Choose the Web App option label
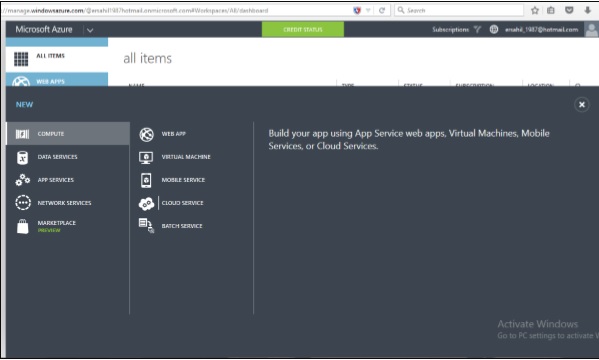The image size is (599, 360). [173, 134]
